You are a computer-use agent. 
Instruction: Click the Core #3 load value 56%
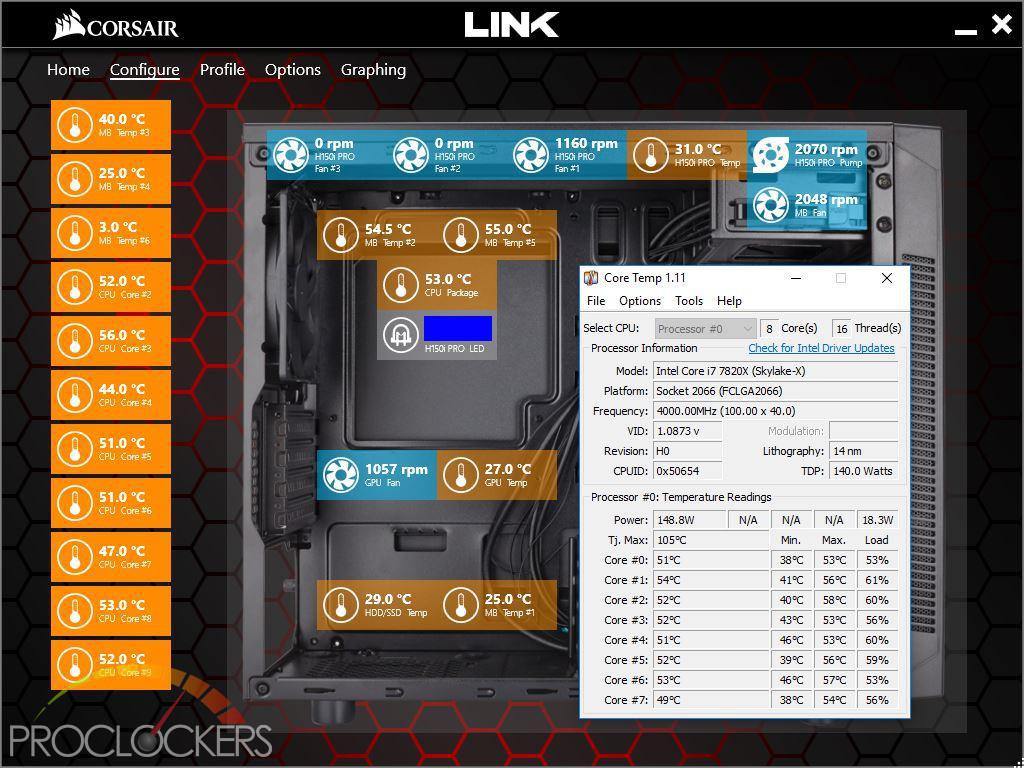(877, 620)
